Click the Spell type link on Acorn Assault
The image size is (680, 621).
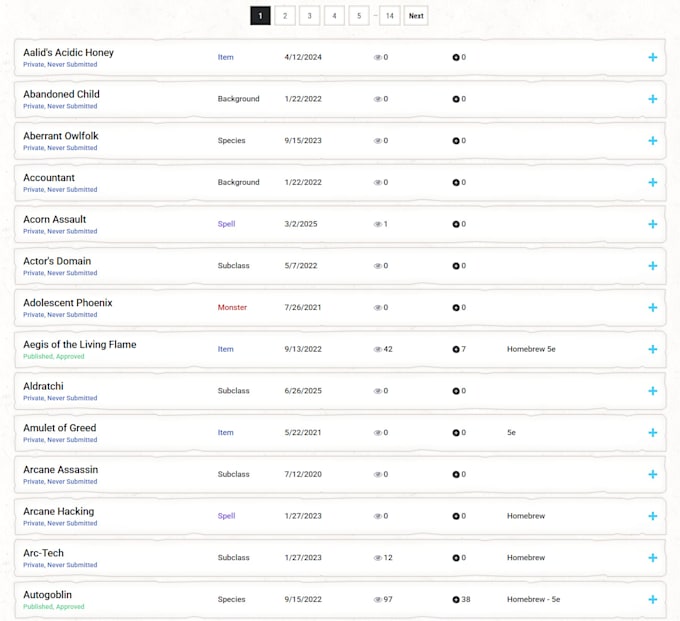click(x=226, y=224)
